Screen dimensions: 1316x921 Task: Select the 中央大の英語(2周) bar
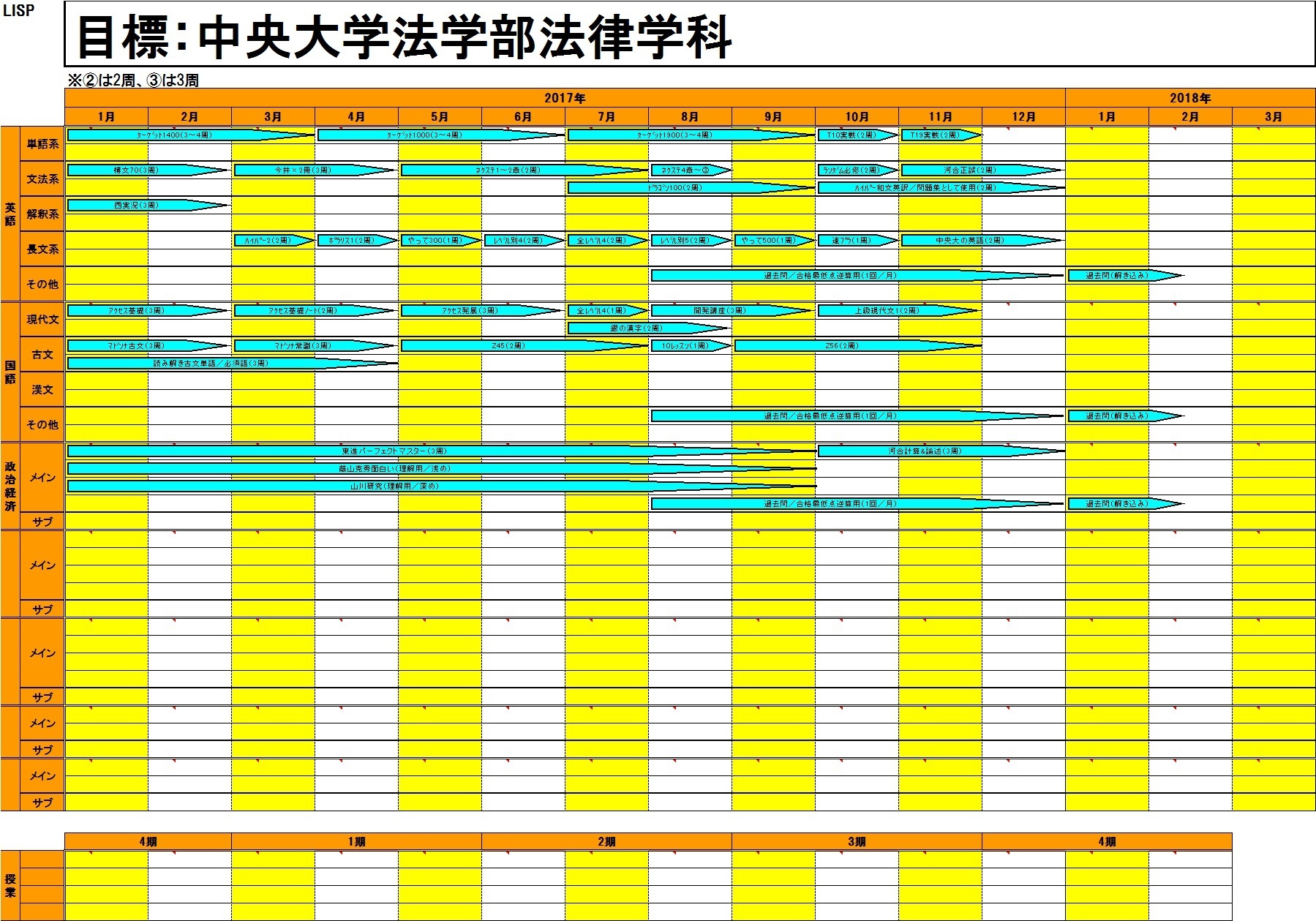click(x=982, y=241)
